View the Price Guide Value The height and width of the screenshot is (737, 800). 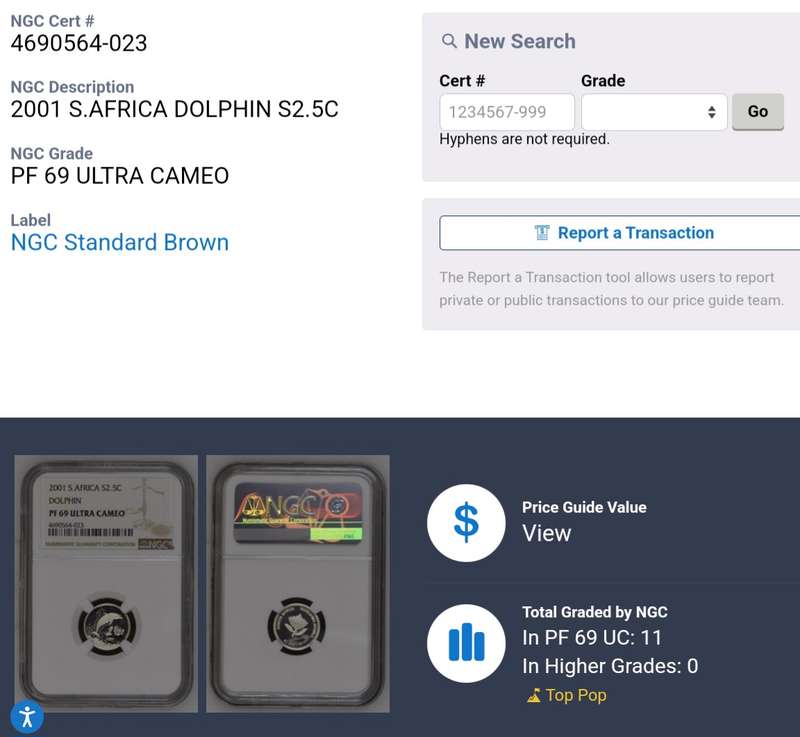546,533
